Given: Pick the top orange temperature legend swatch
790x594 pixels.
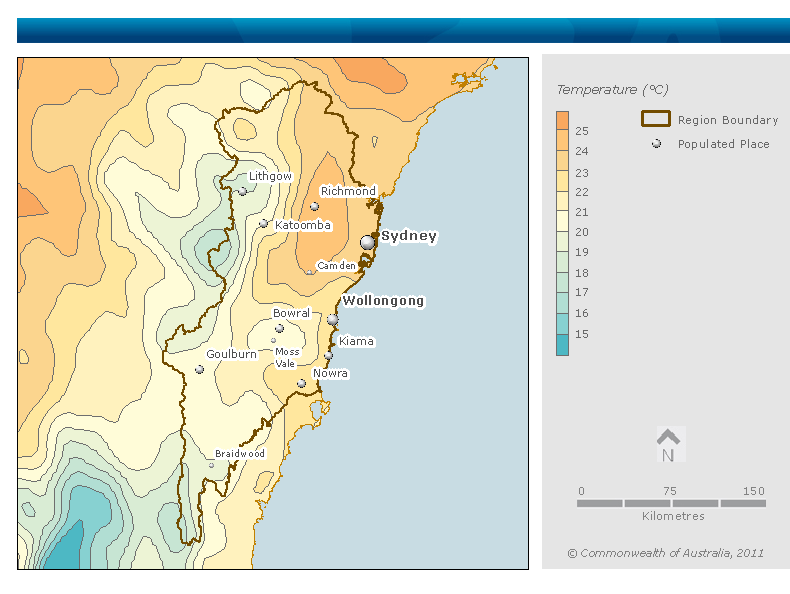Looking at the screenshot, I should click(x=562, y=121).
